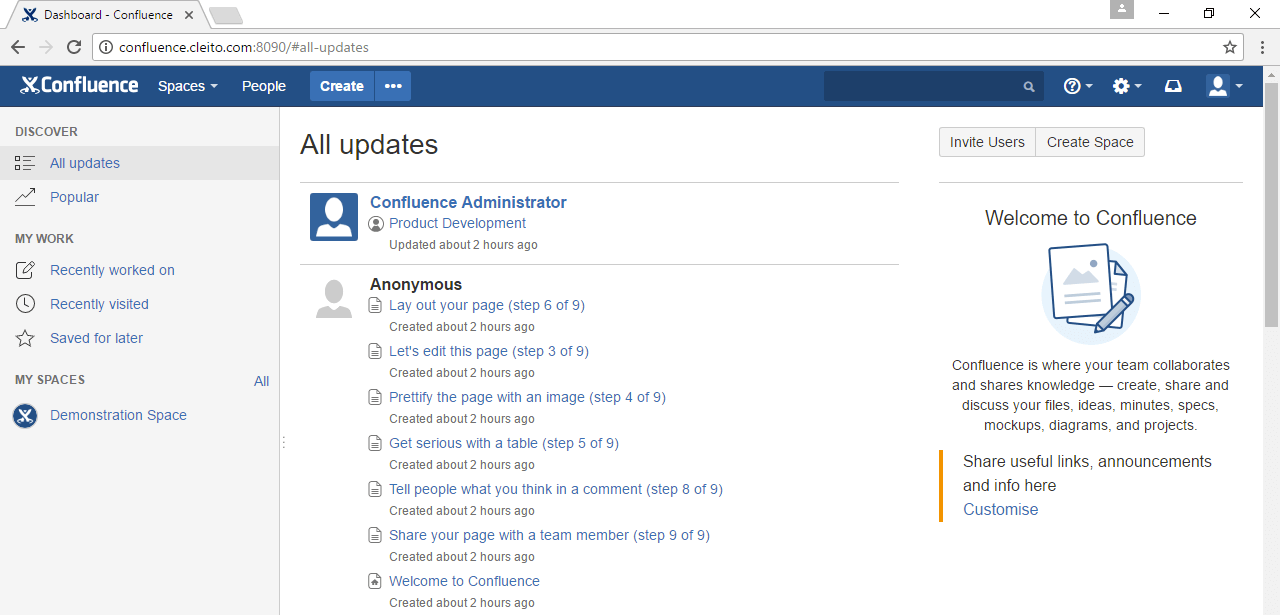Viewport: 1280px width, 615px height.
Task: Open the Help menu
Action: (x=1077, y=86)
